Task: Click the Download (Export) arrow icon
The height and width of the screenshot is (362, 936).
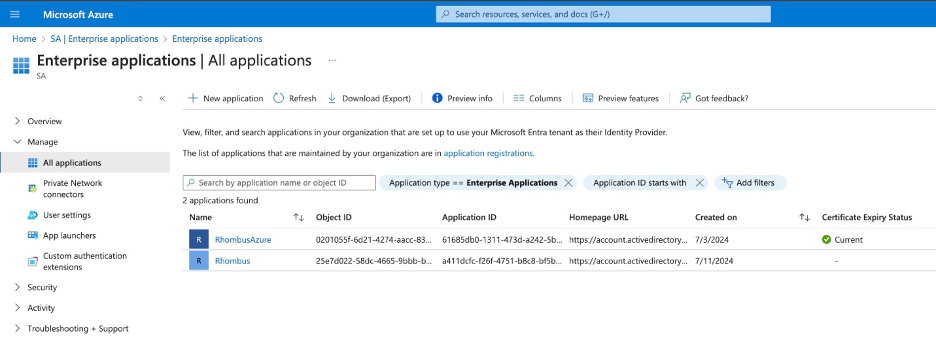Action: pos(332,99)
